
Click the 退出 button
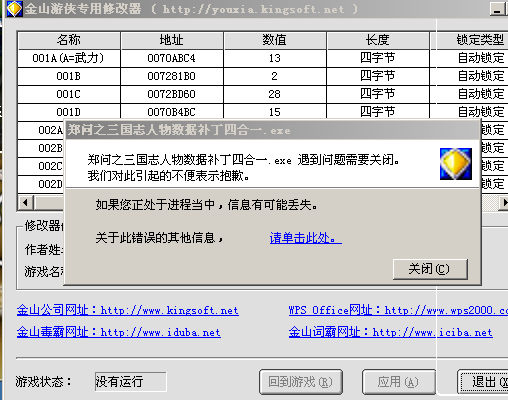(x=483, y=382)
